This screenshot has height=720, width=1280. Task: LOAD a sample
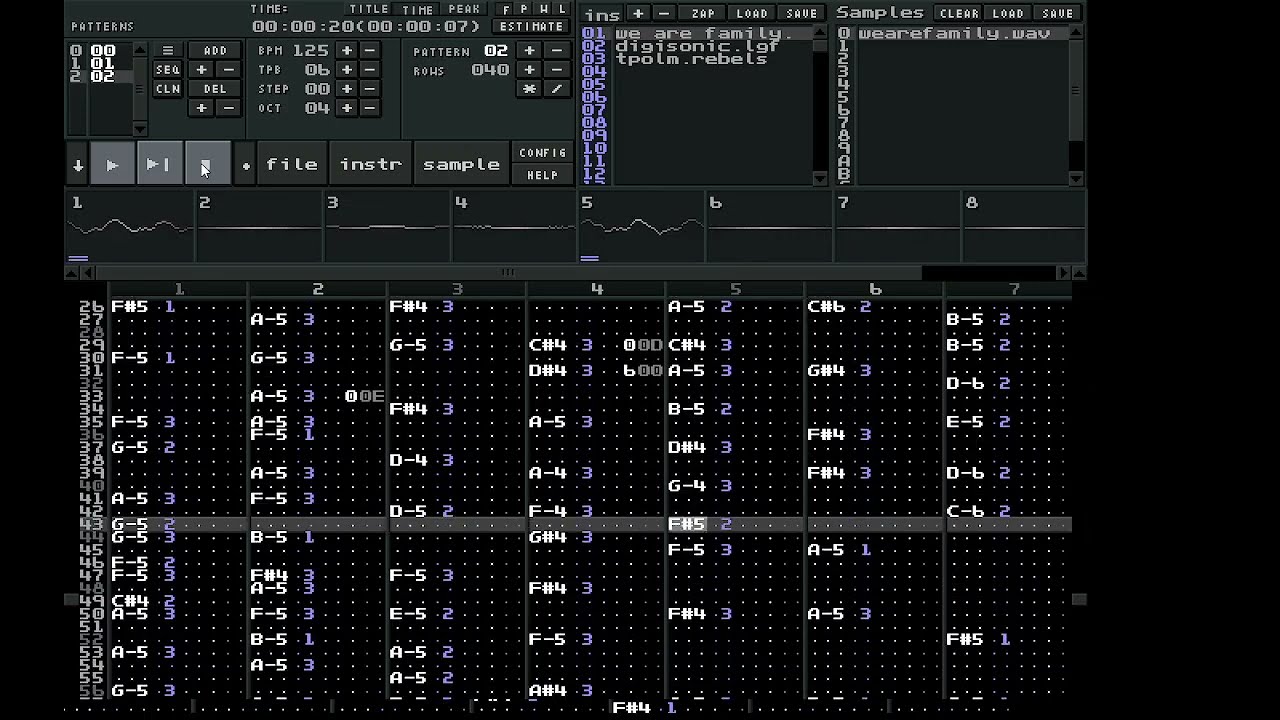[x=1008, y=13]
